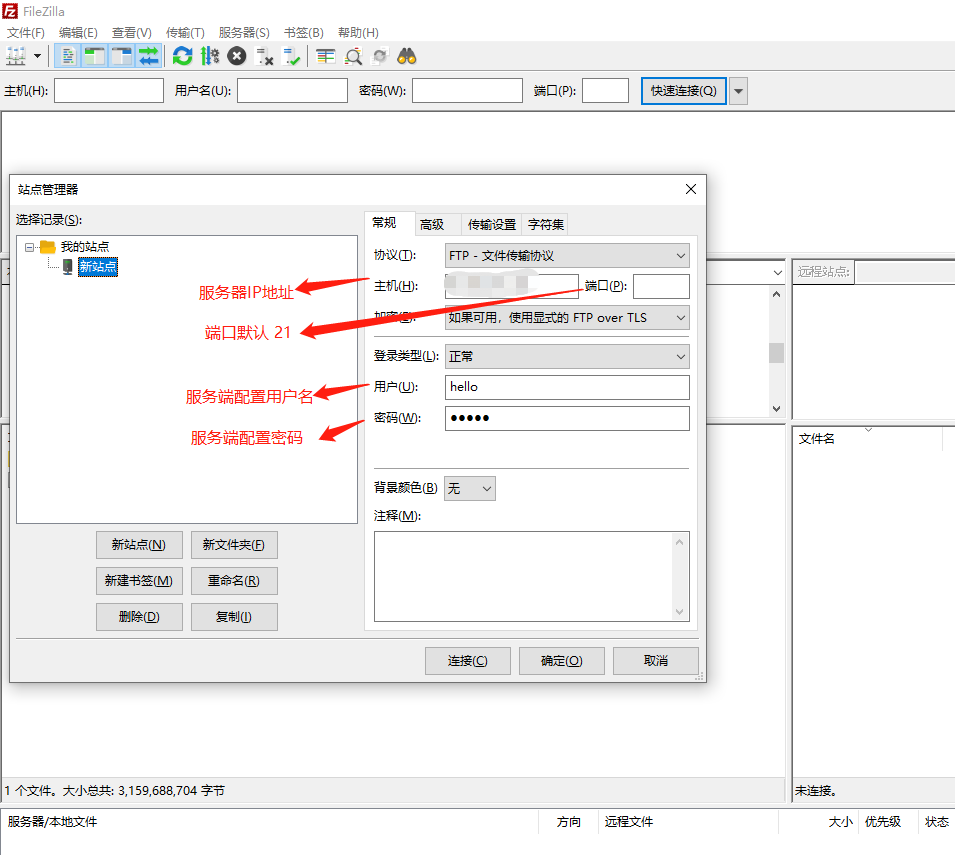Click the 新站点(N) button
Viewport: 955px width, 855px height.
click(x=139, y=545)
